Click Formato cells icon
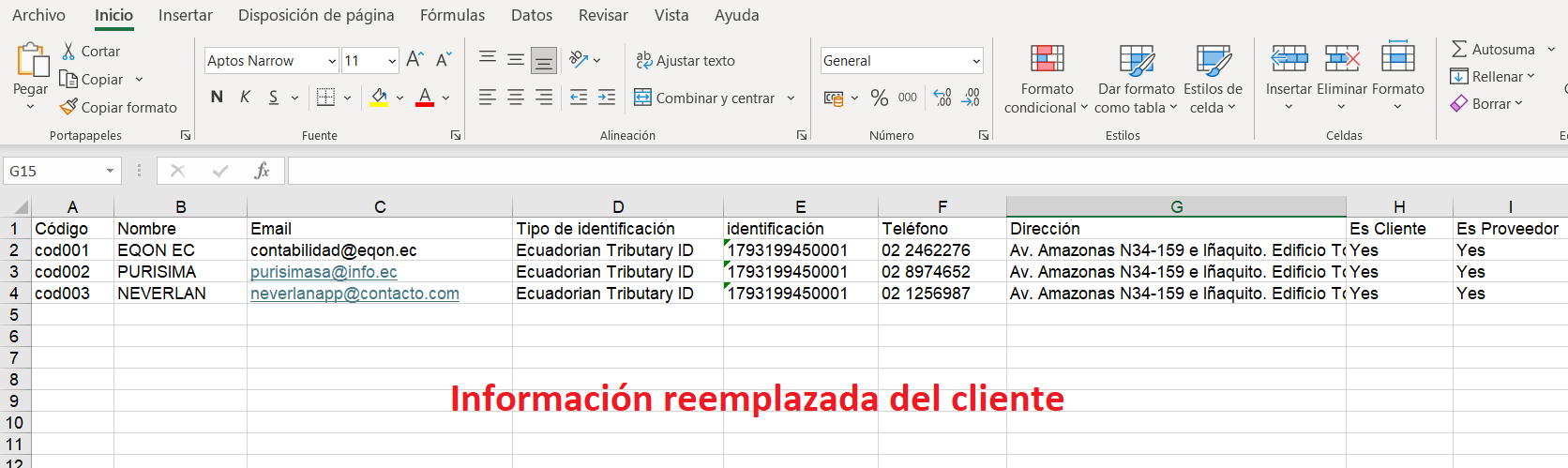This screenshot has height=468, width=1568. [1397, 58]
